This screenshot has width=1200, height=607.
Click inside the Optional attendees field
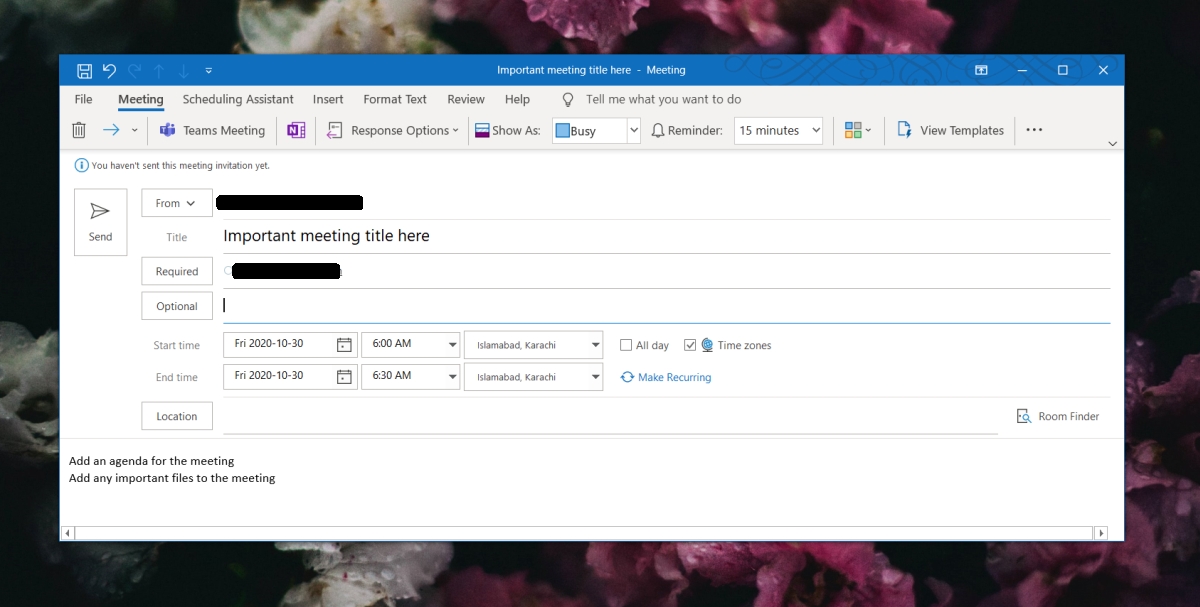point(666,306)
